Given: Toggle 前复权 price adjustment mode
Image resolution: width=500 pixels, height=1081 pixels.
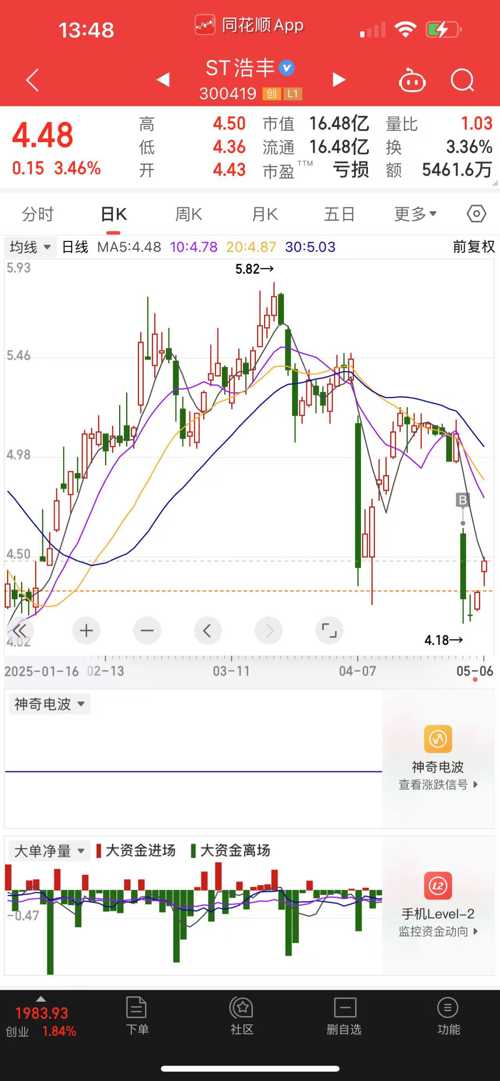Looking at the screenshot, I should coord(474,247).
